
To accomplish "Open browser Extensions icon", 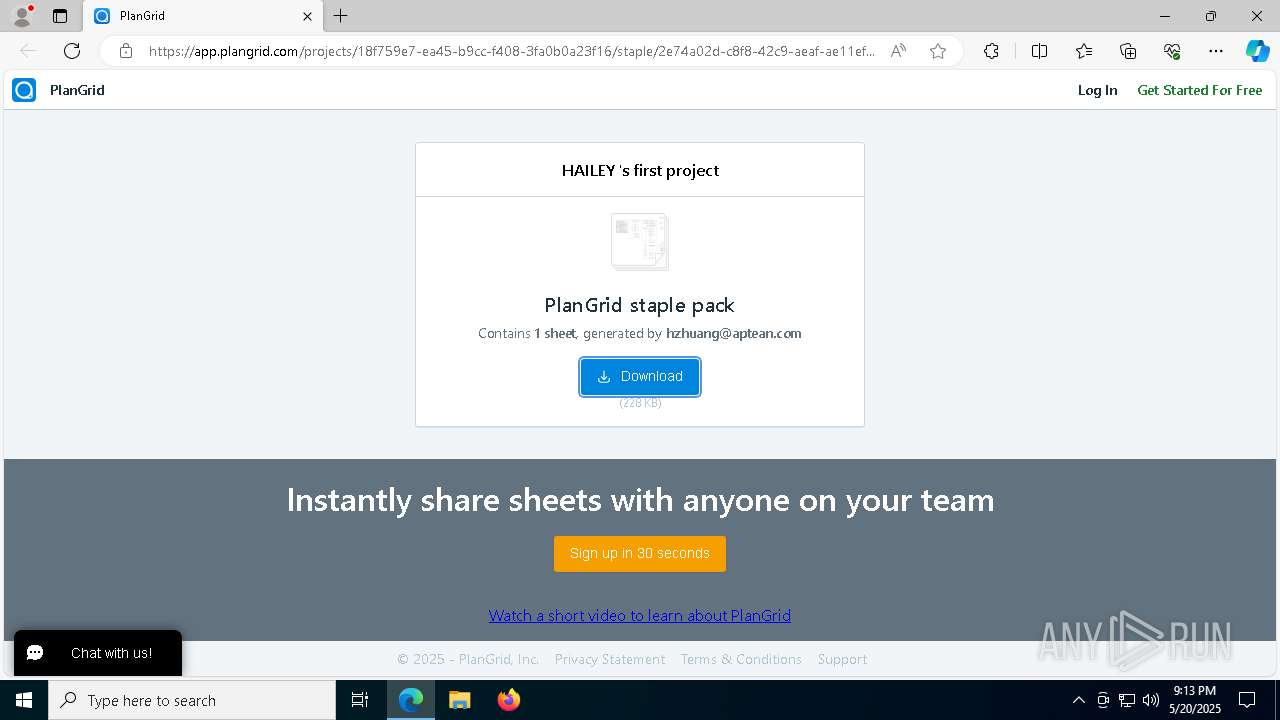I will coord(991,51).
